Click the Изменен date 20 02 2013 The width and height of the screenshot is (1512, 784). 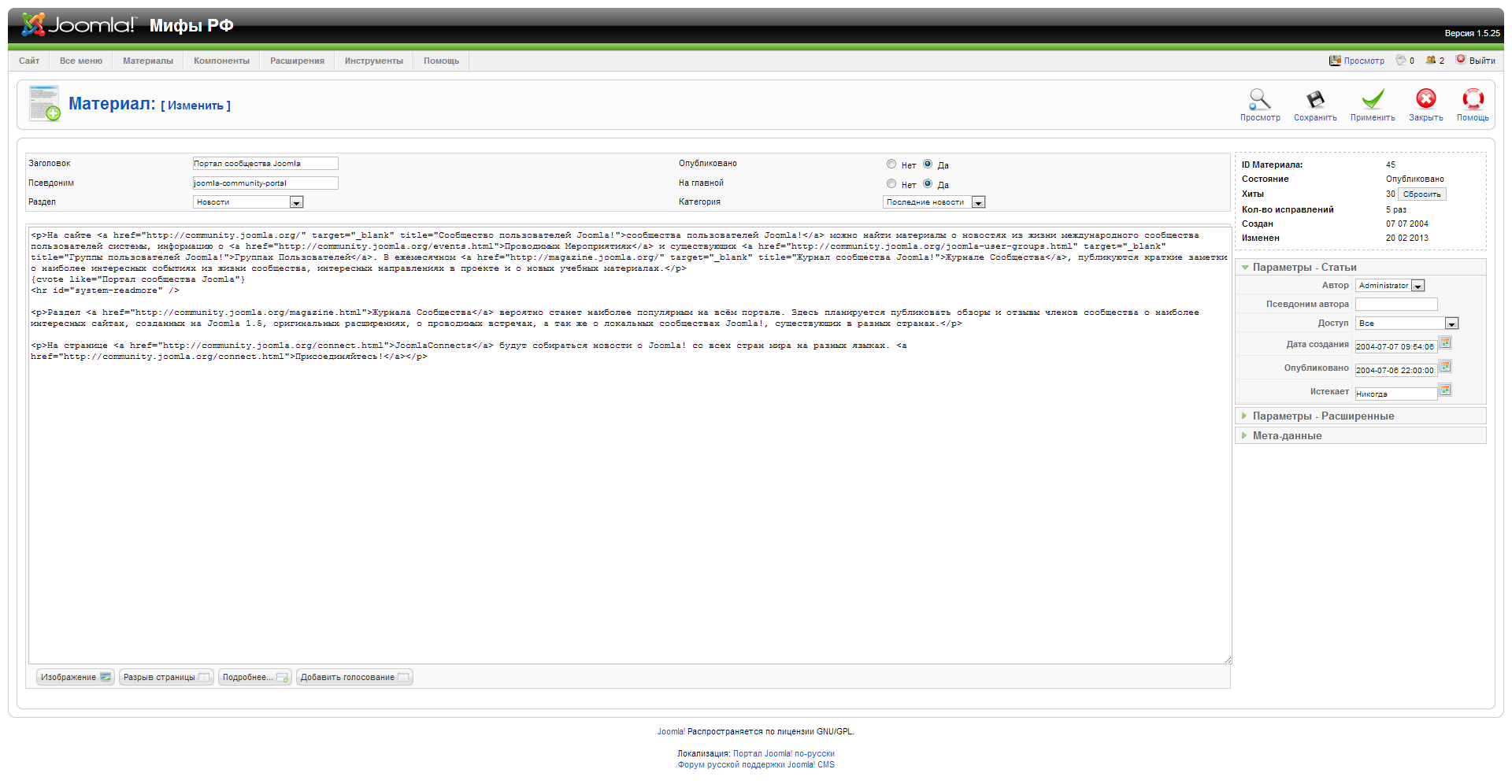(1407, 238)
